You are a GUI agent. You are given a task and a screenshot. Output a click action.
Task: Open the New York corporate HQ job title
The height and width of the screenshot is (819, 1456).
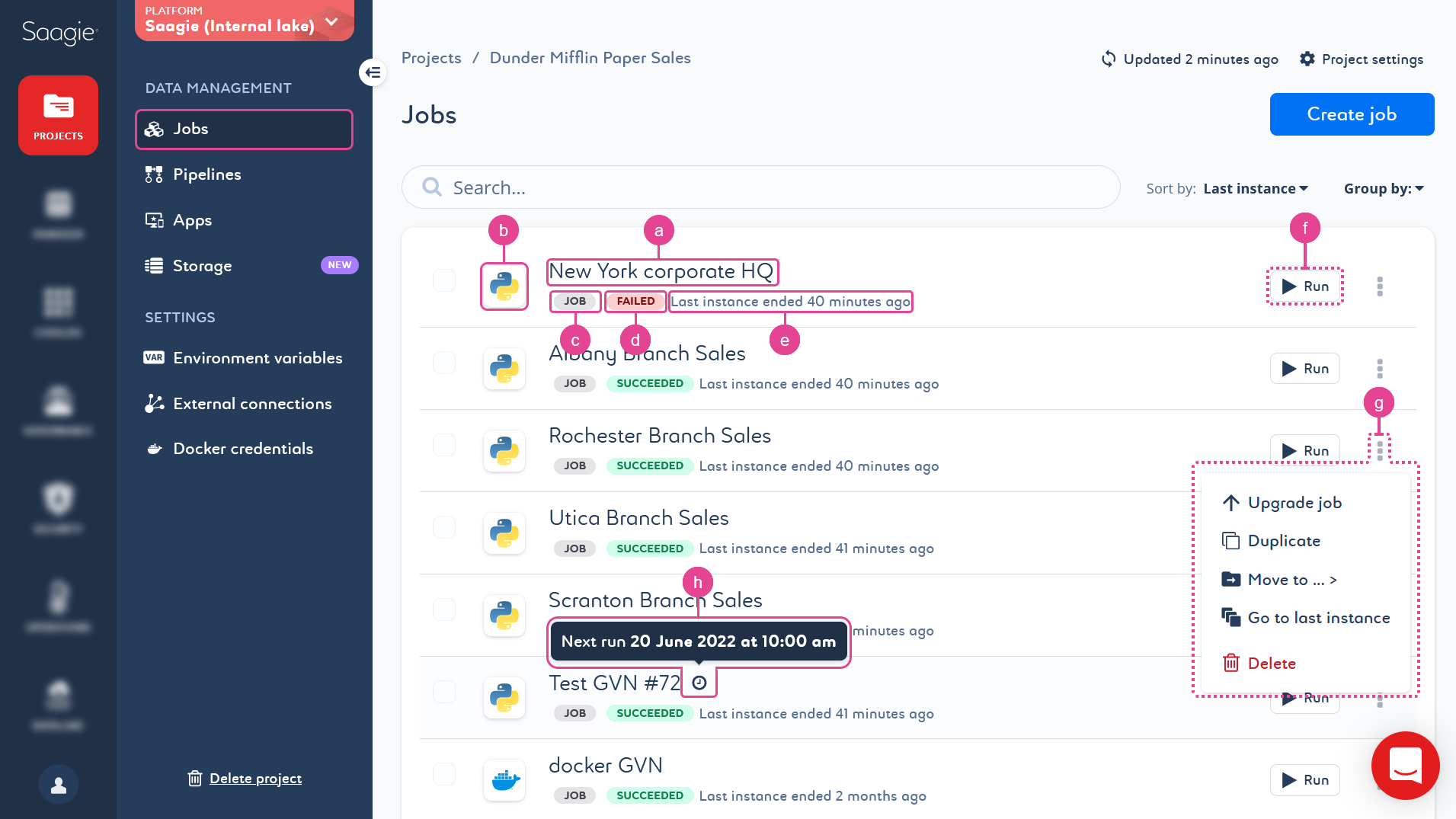point(661,271)
